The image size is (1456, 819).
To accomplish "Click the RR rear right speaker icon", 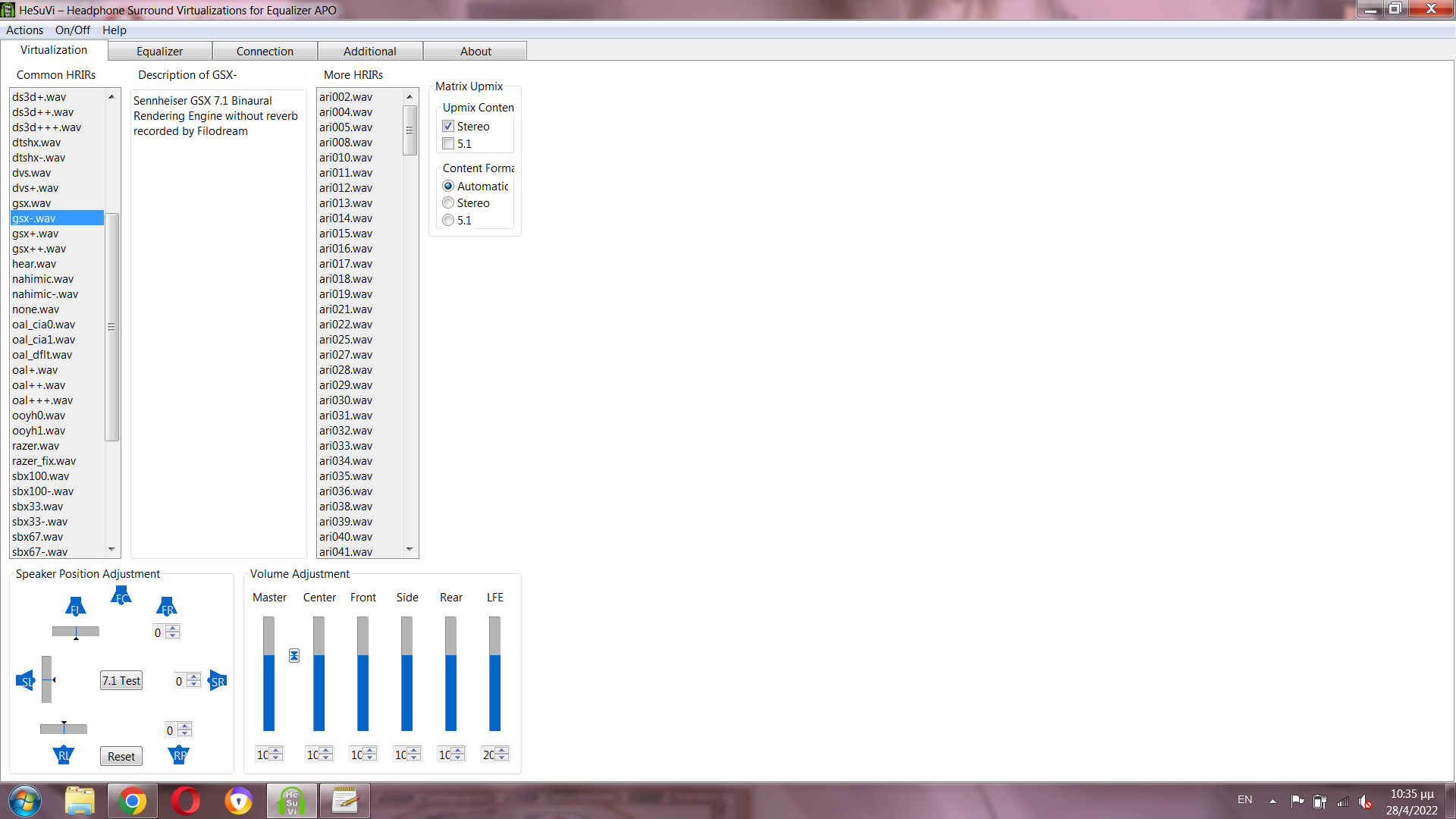I will (179, 755).
